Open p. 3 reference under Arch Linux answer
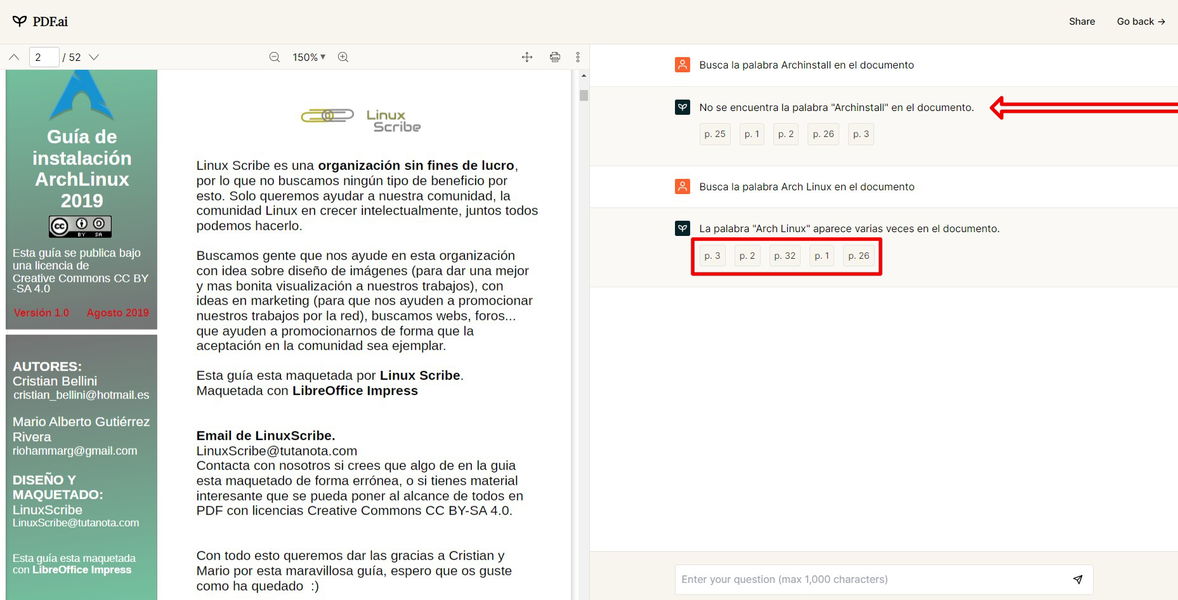The width and height of the screenshot is (1178, 600). point(712,256)
